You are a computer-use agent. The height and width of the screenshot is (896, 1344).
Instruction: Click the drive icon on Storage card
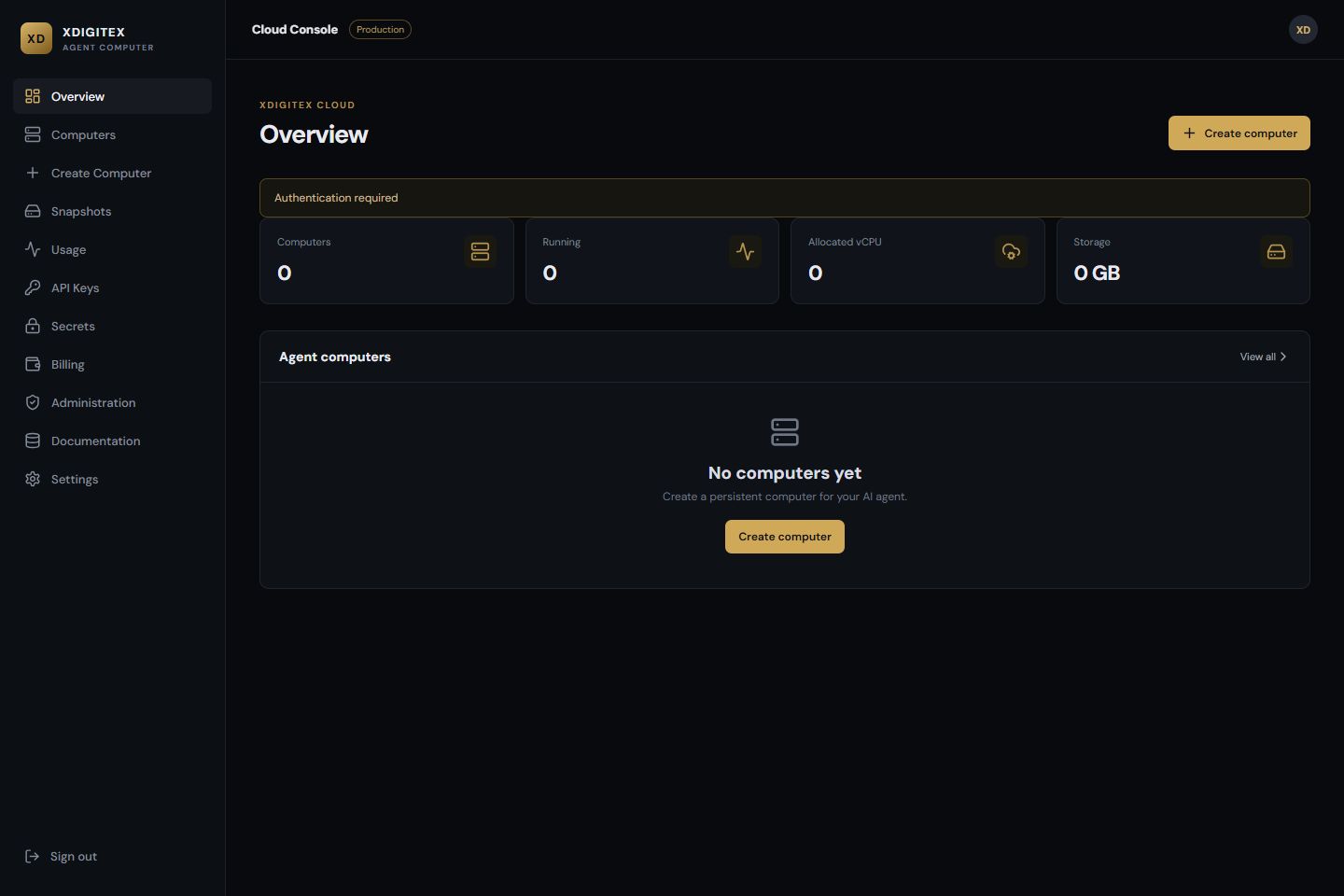point(1276,251)
